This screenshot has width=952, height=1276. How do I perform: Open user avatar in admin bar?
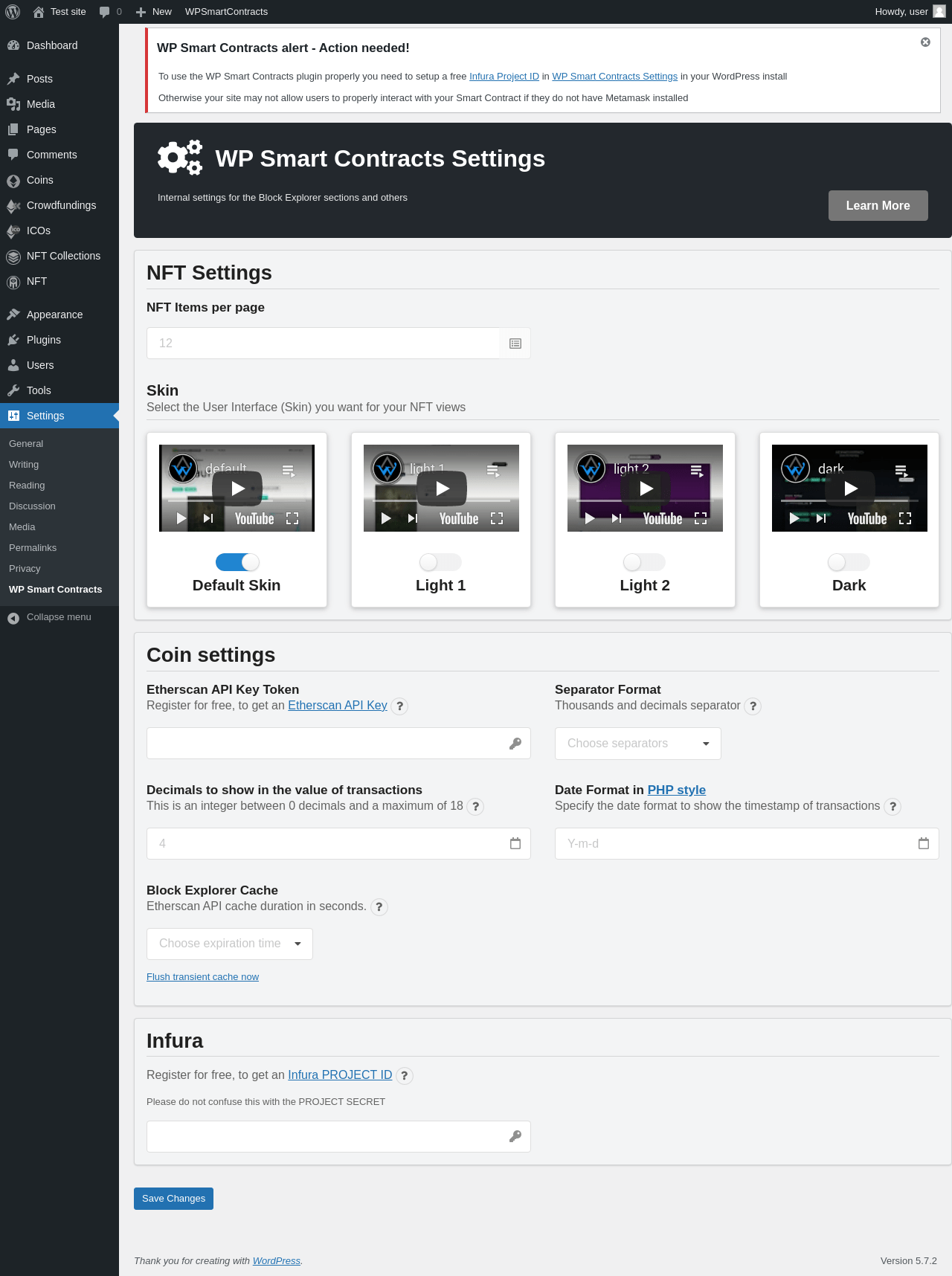coord(939,12)
